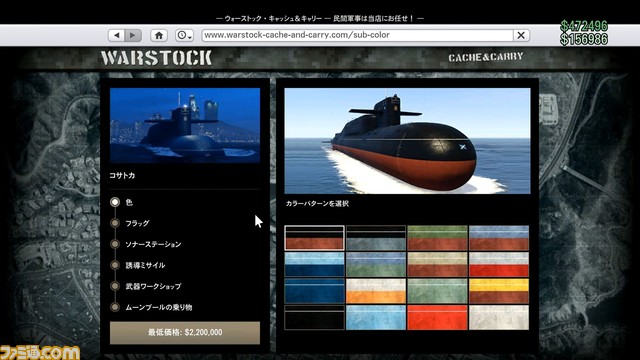Choose the blue-gray and rust-red swatch

pyautogui.click(x=499, y=238)
